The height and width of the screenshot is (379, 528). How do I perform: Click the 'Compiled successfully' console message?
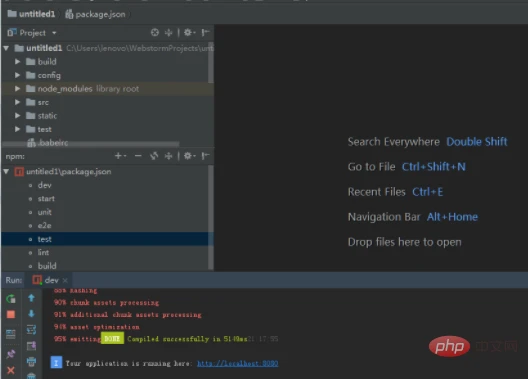(187, 339)
